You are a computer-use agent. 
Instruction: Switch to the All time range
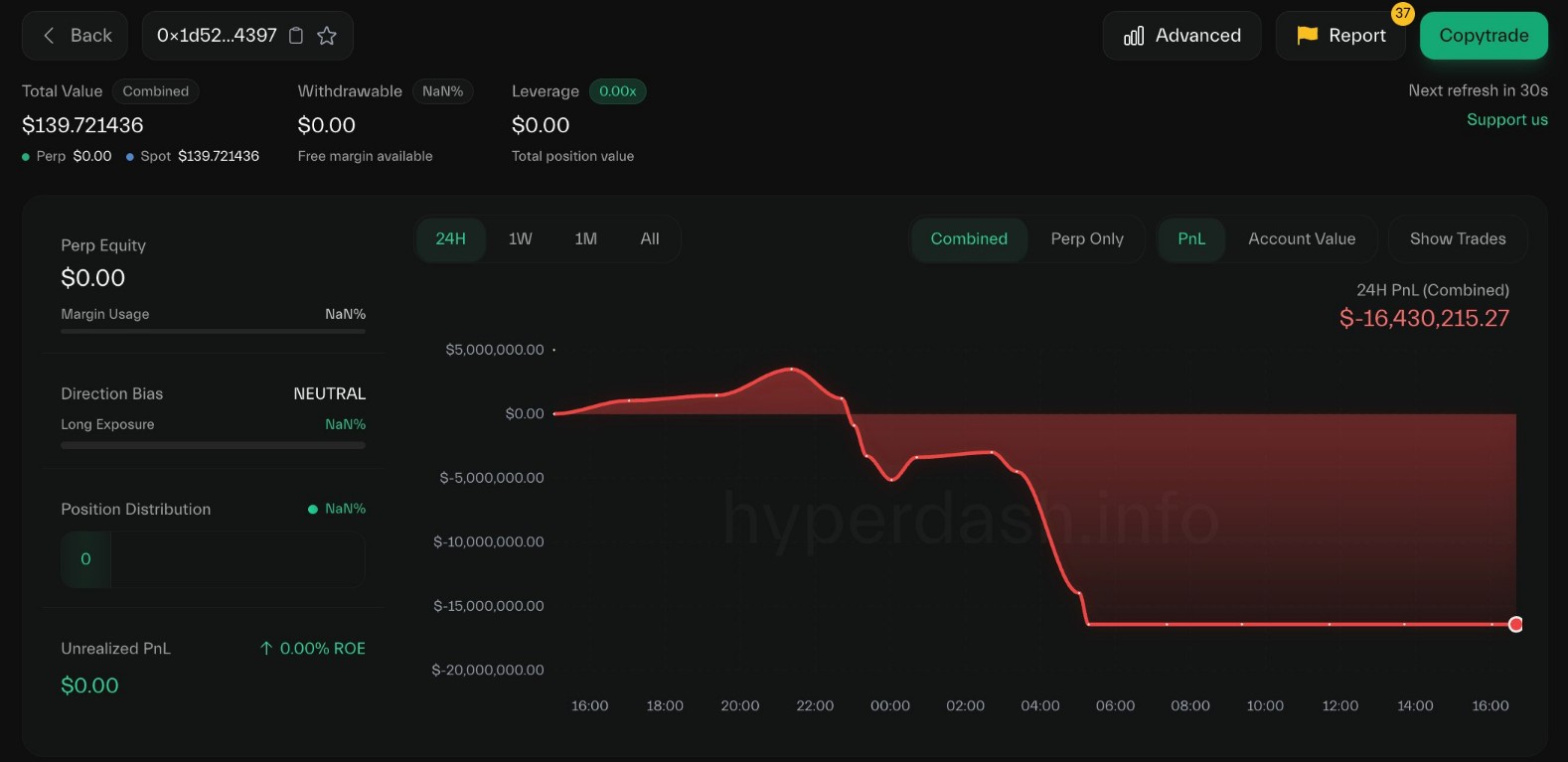pyautogui.click(x=650, y=239)
